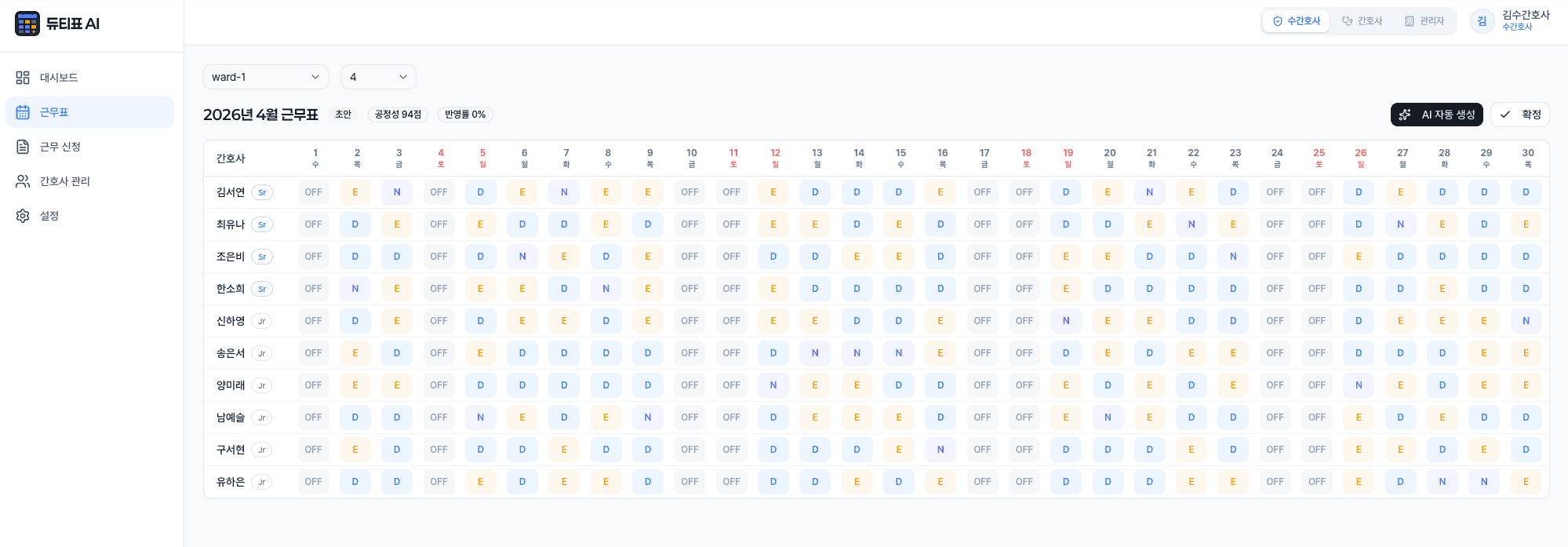Go to 근무 신청 menu item
Viewport: 1568px width, 547px height.
click(x=60, y=147)
